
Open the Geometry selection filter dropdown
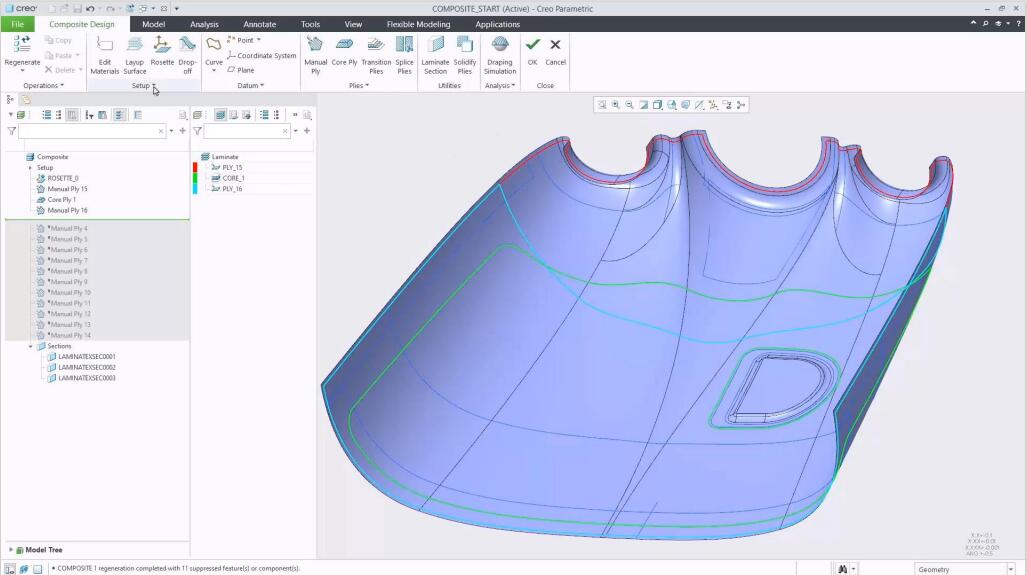point(1010,569)
